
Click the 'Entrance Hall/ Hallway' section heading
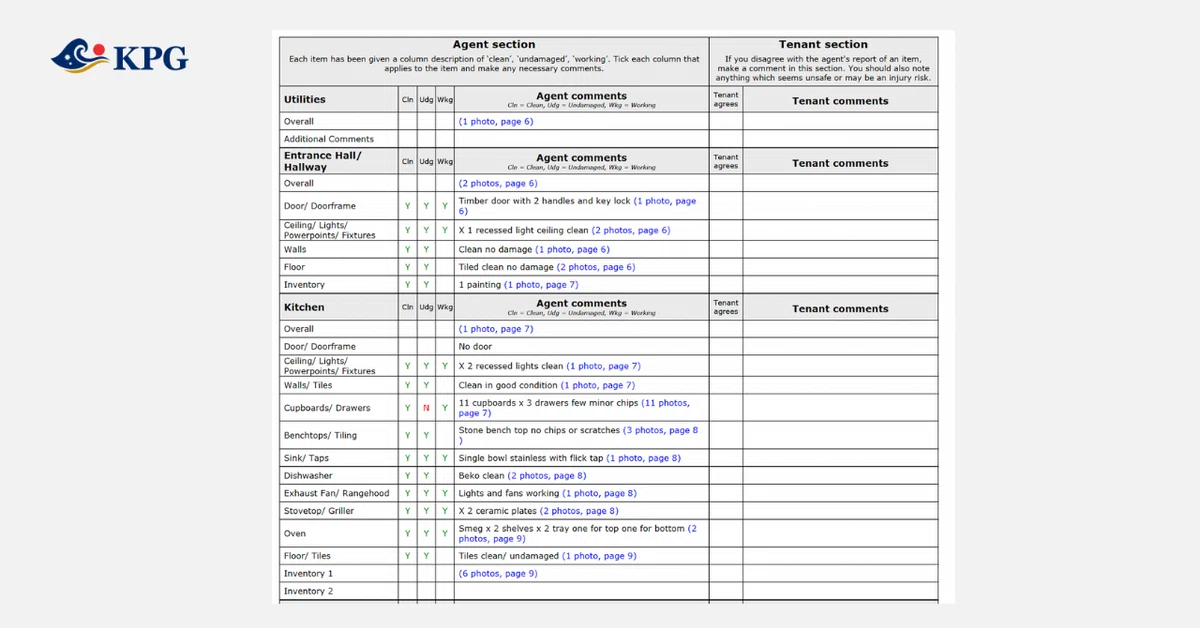[x=322, y=161]
